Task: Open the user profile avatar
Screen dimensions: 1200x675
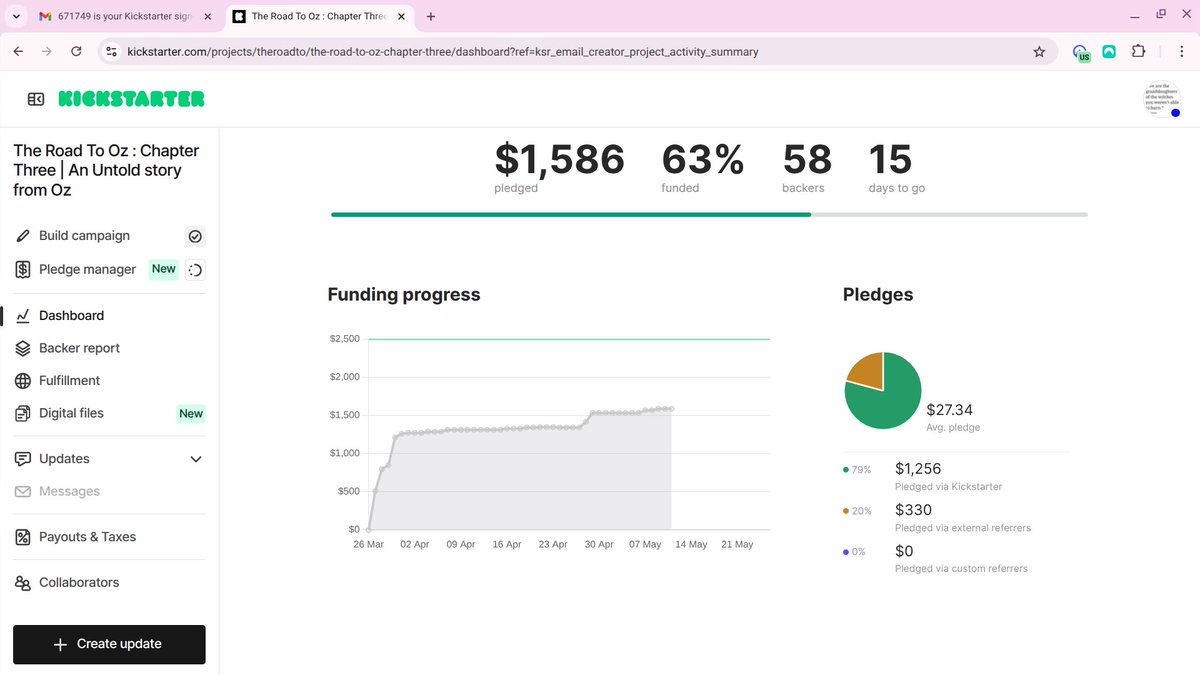Action: 1162,99
